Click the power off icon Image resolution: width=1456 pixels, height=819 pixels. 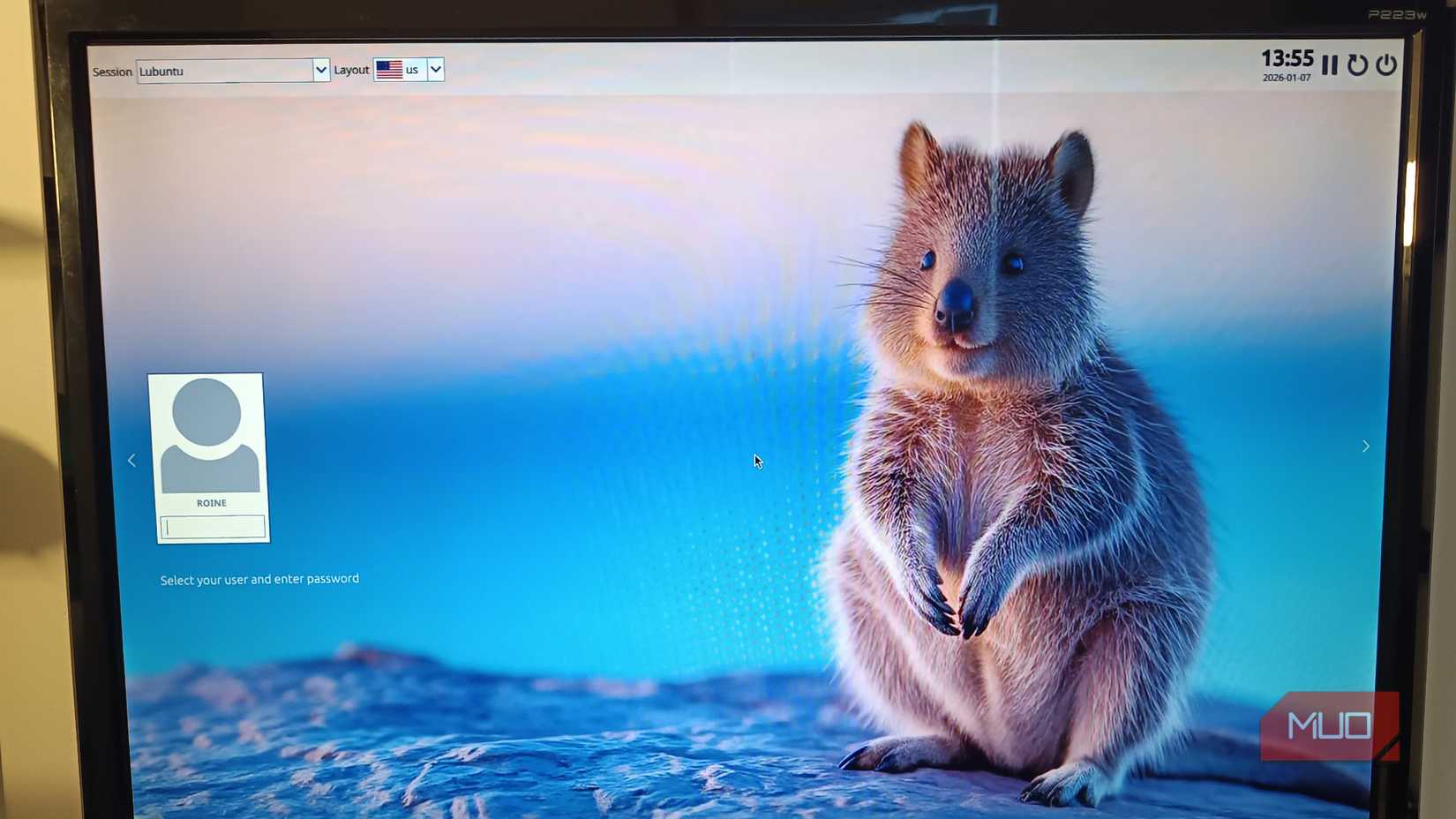(1385, 64)
